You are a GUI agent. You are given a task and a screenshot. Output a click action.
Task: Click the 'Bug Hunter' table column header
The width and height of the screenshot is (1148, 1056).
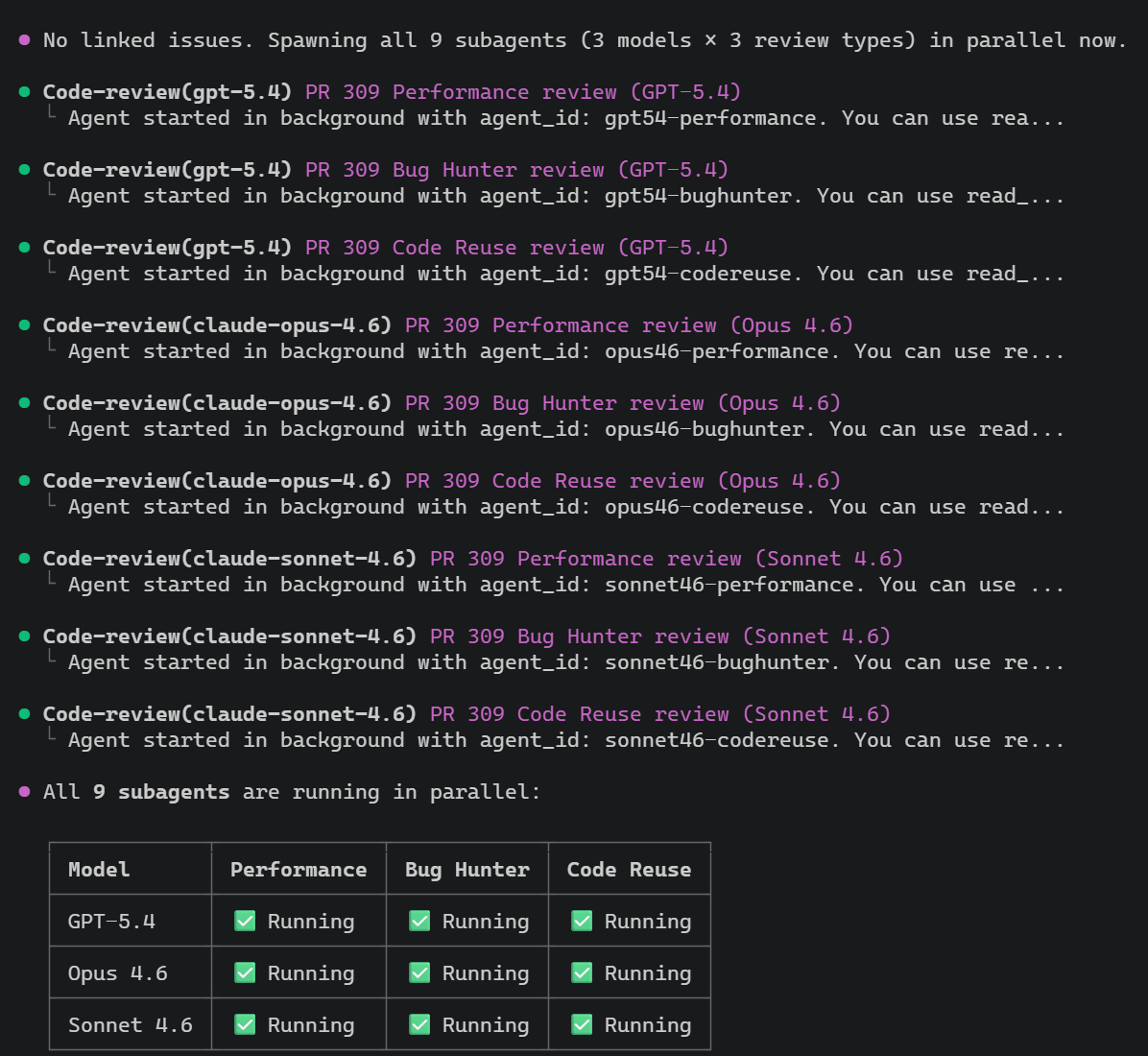click(466, 870)
